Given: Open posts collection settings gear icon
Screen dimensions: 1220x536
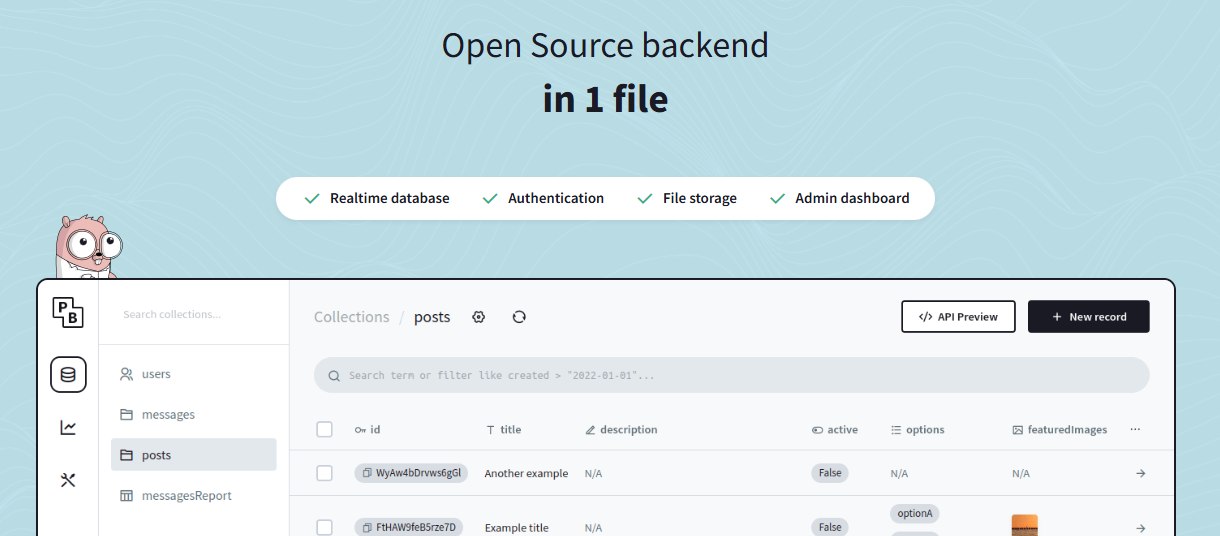Looking at the screenshot, I should coord(479,317).
